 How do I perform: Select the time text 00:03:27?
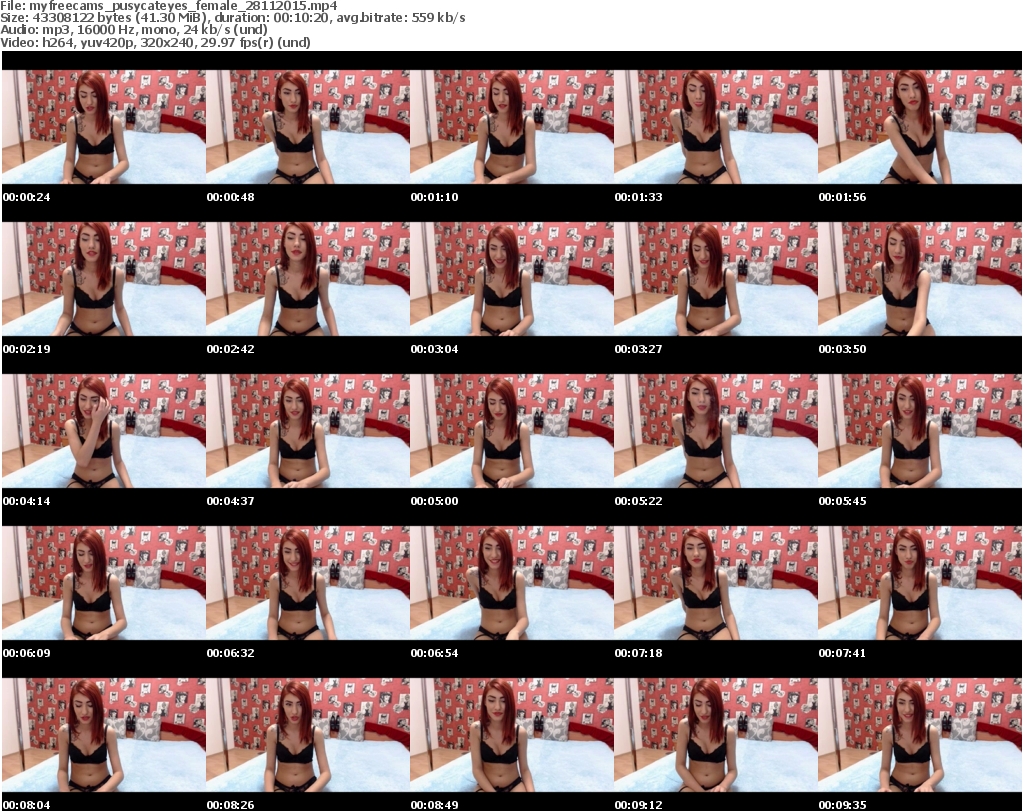[x=638, y=349]
